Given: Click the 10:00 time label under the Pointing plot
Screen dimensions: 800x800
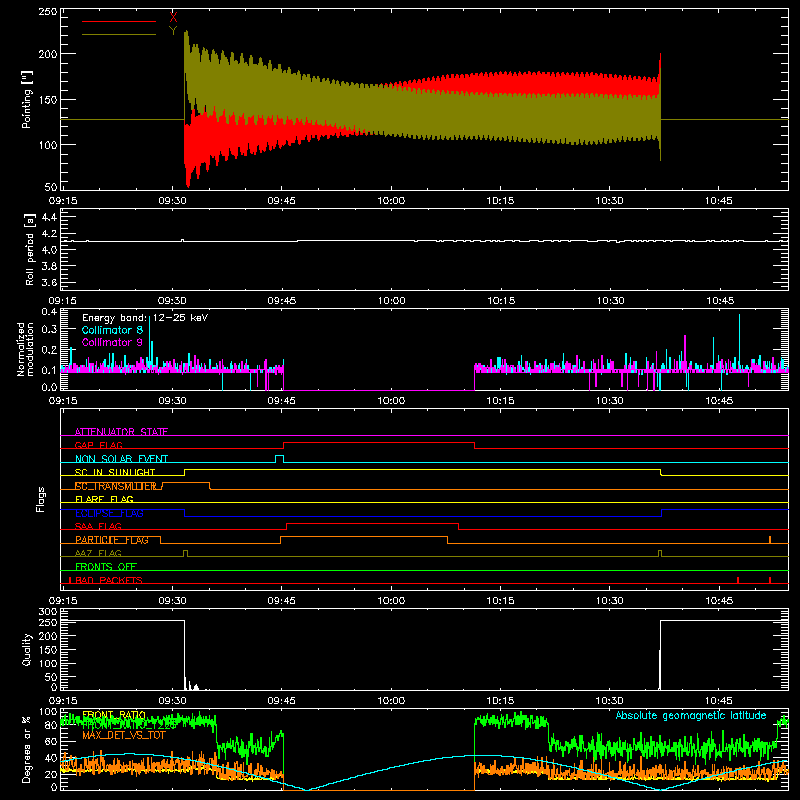Looking at the screenshot, I should [x=391, y=201].
